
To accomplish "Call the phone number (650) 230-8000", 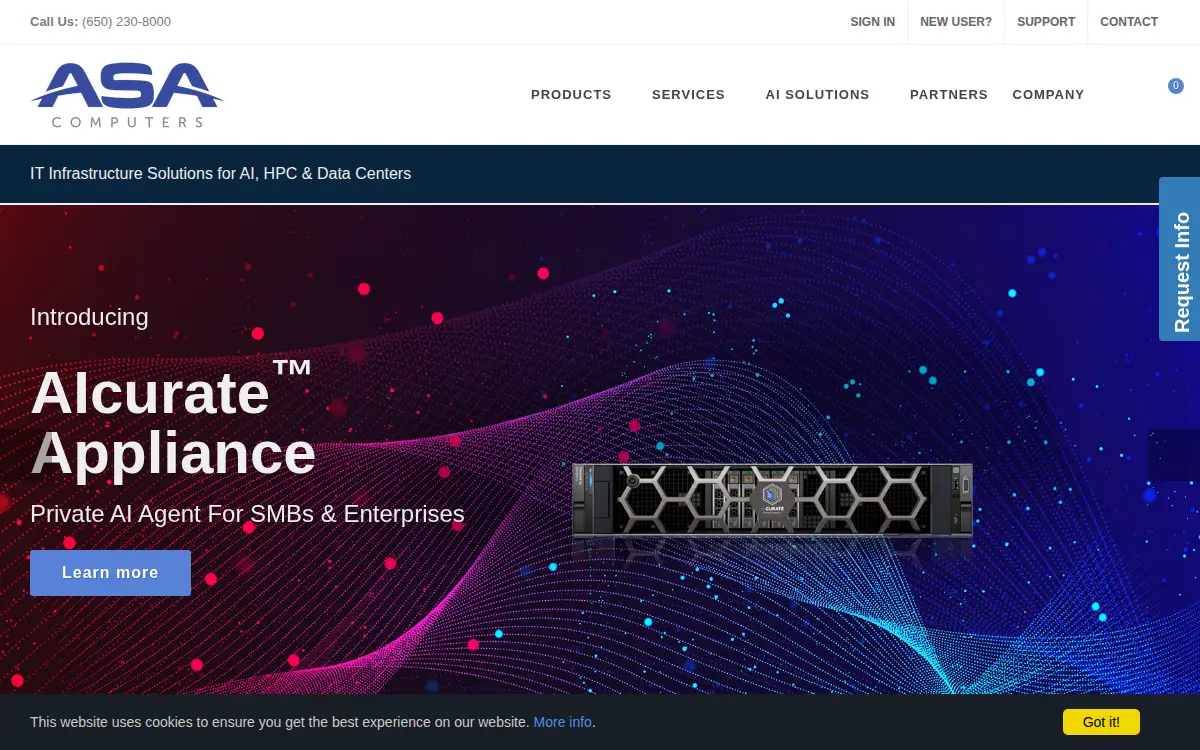I will (126, 22).
